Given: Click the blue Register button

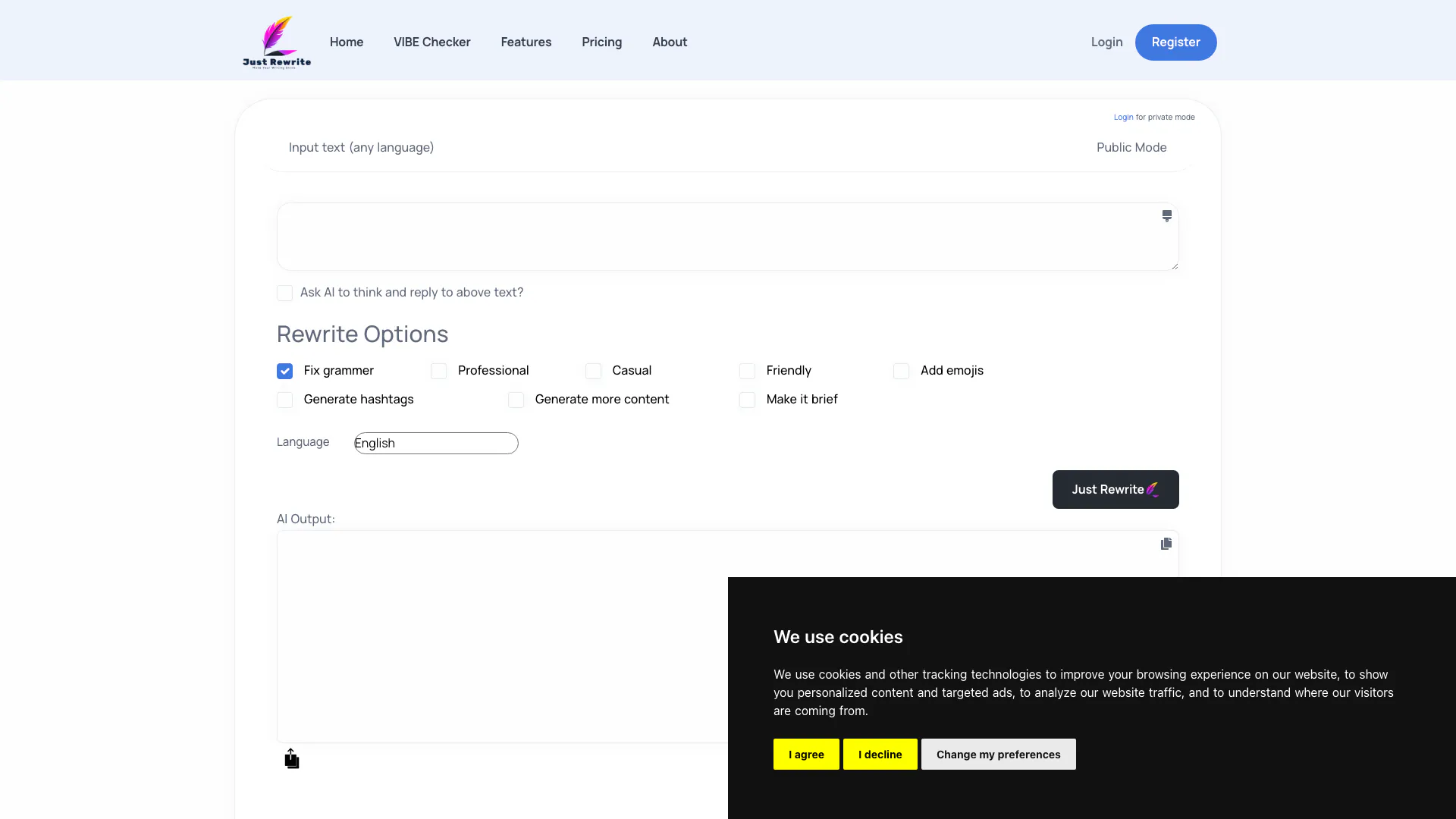Looking at the screenshot, I should (x=1175, y=42).
